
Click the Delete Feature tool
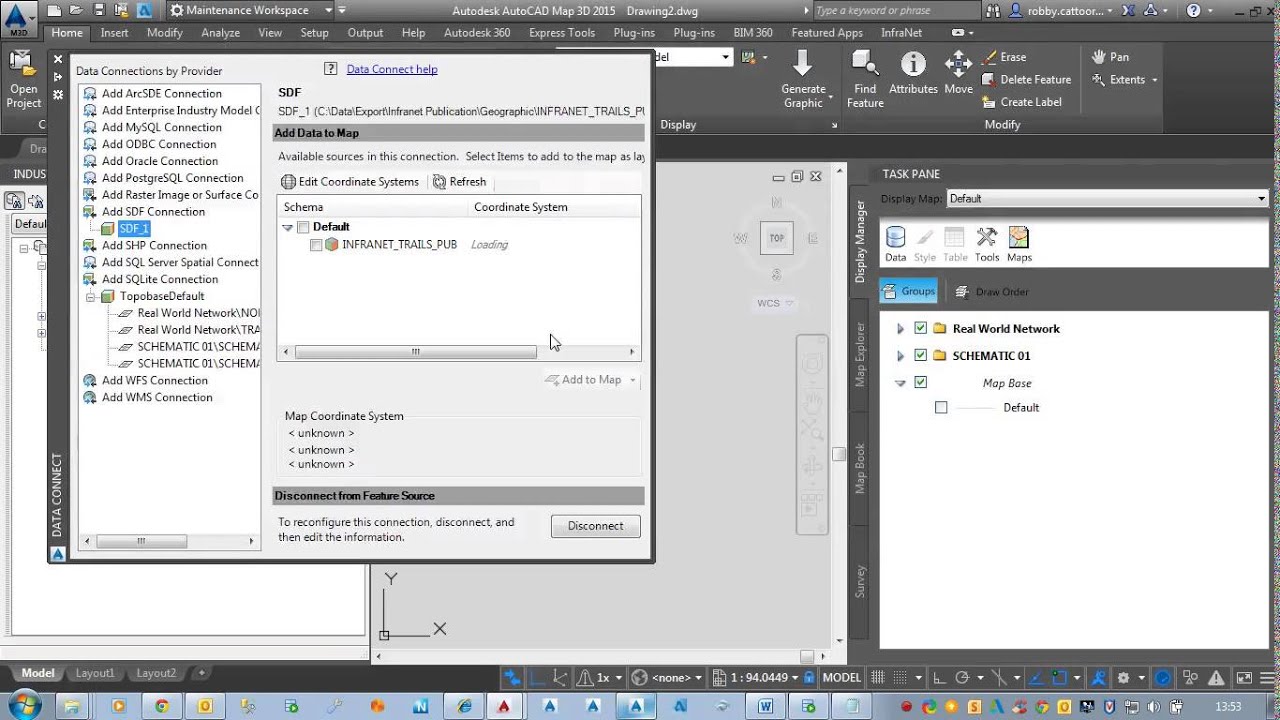[x=1026, y=79]
